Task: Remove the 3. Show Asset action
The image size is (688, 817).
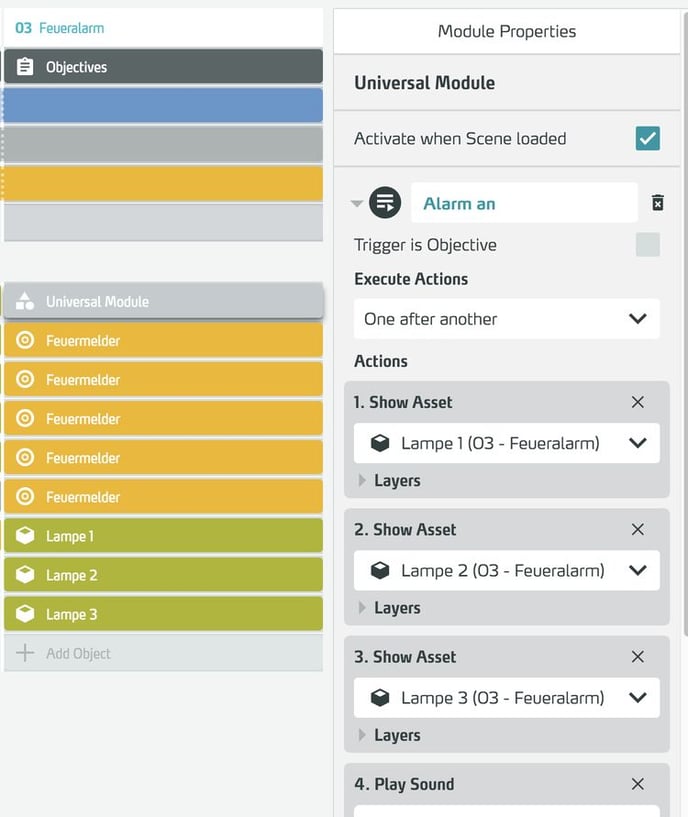Action: coord(638,657)
